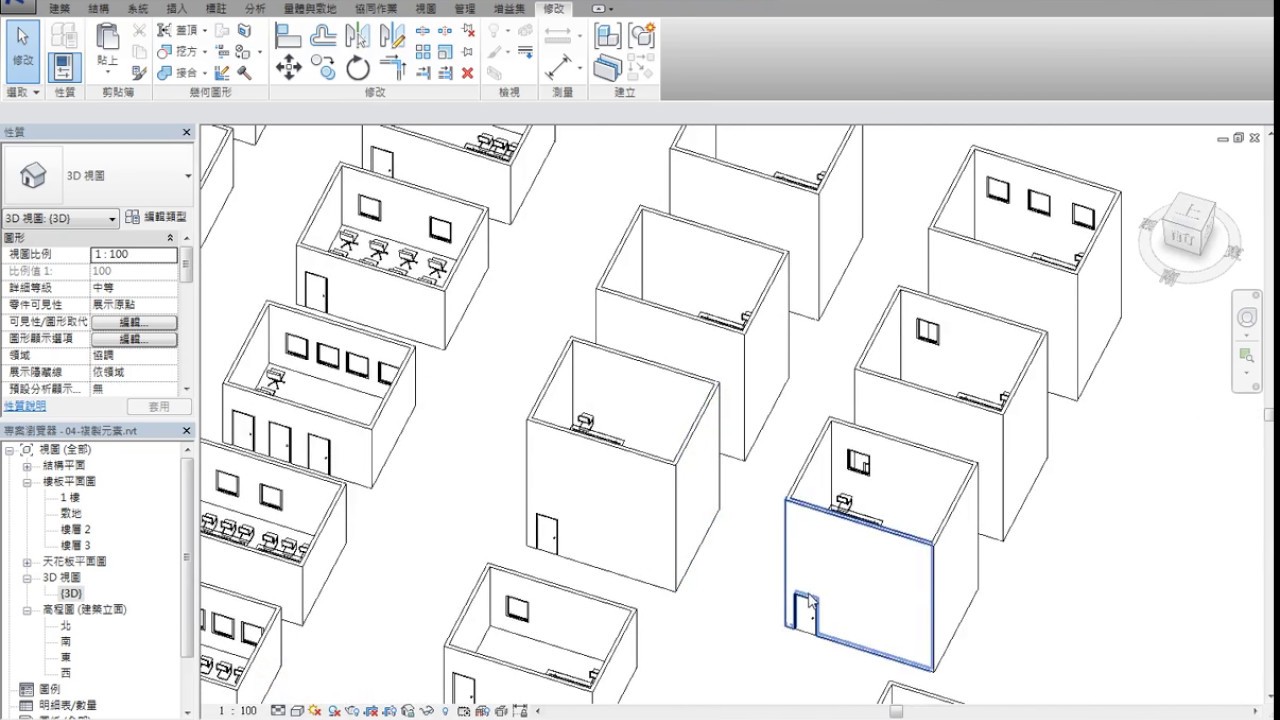Toggle the locked 3D view icon
Viewport: 1280px width, 720px height.
coord(408,711)
